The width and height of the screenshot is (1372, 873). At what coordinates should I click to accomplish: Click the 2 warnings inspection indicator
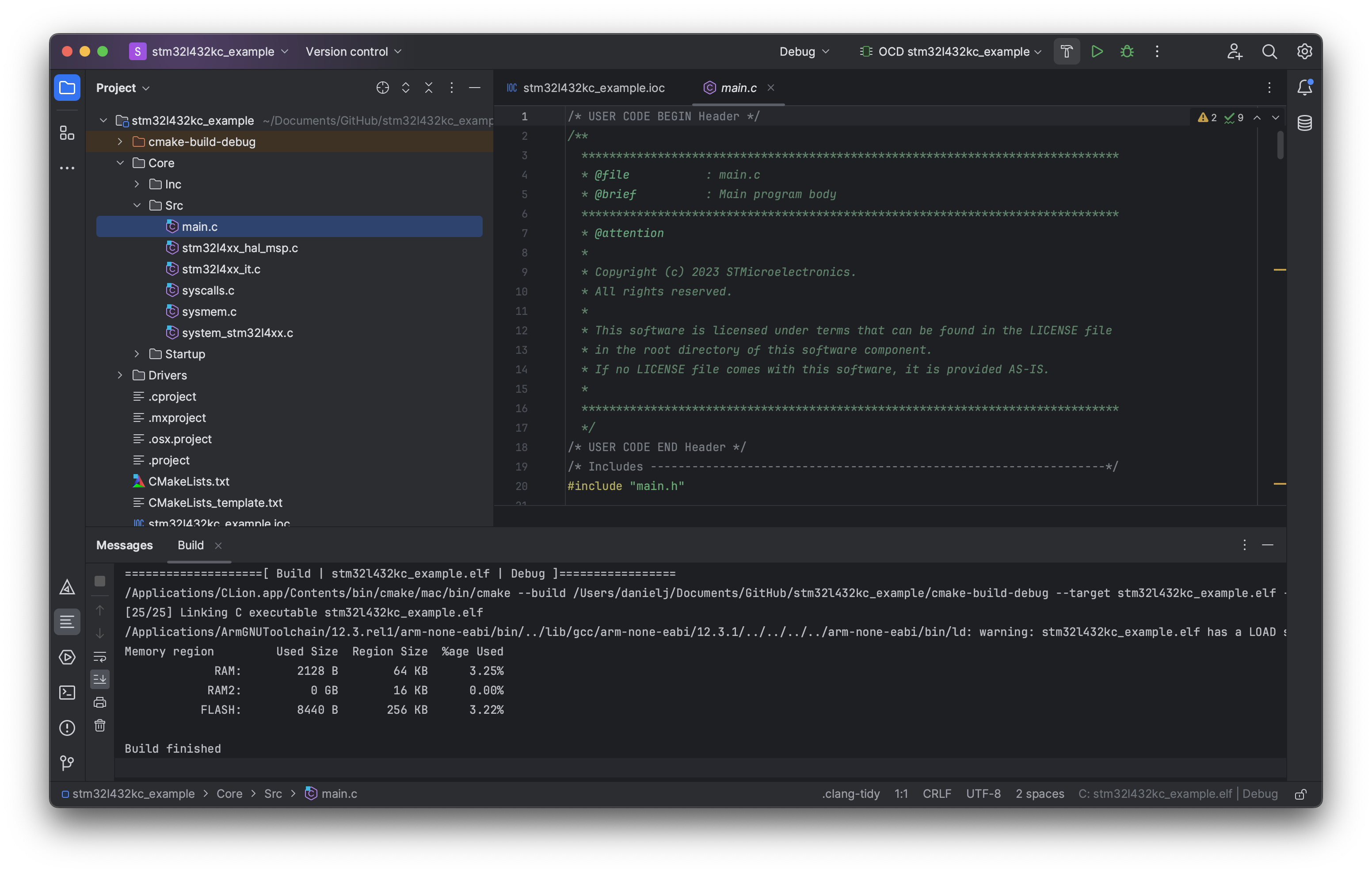coord(1207,118)
